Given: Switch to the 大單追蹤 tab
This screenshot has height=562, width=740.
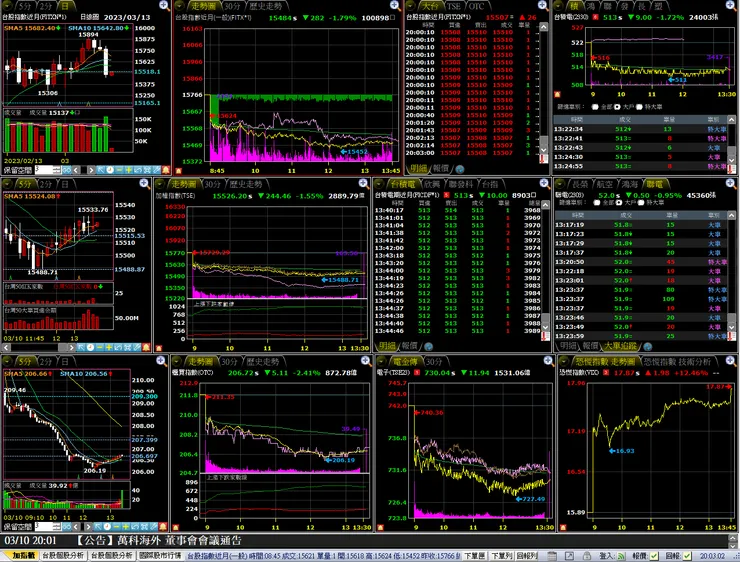Looking at the screenshot, I should click(x=620, y=346).
